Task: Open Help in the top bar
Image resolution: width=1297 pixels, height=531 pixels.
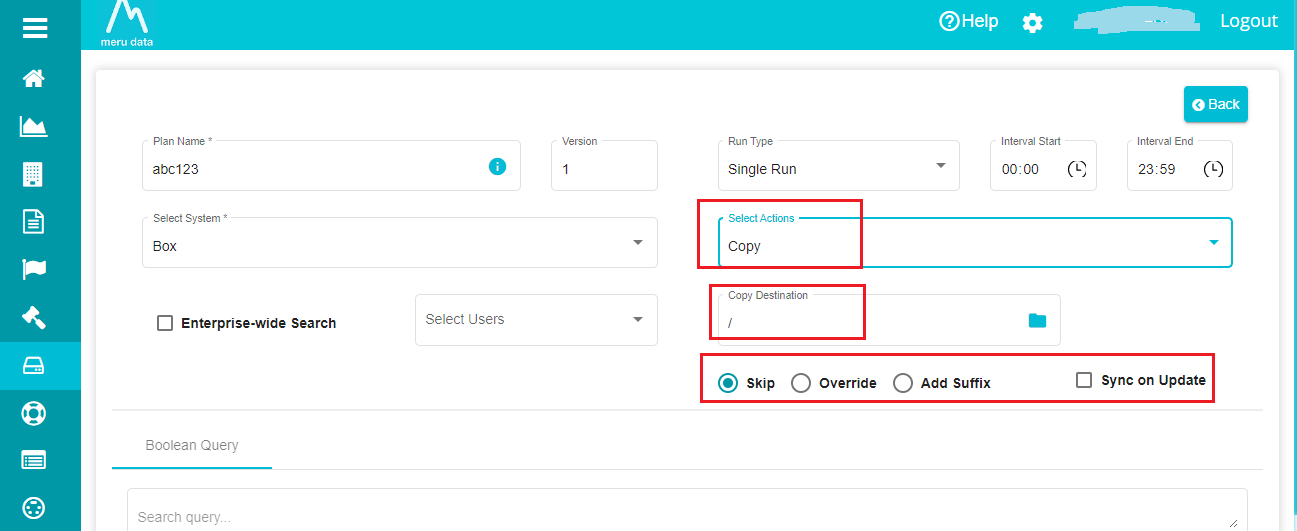Action: click(x=969, y=21)
